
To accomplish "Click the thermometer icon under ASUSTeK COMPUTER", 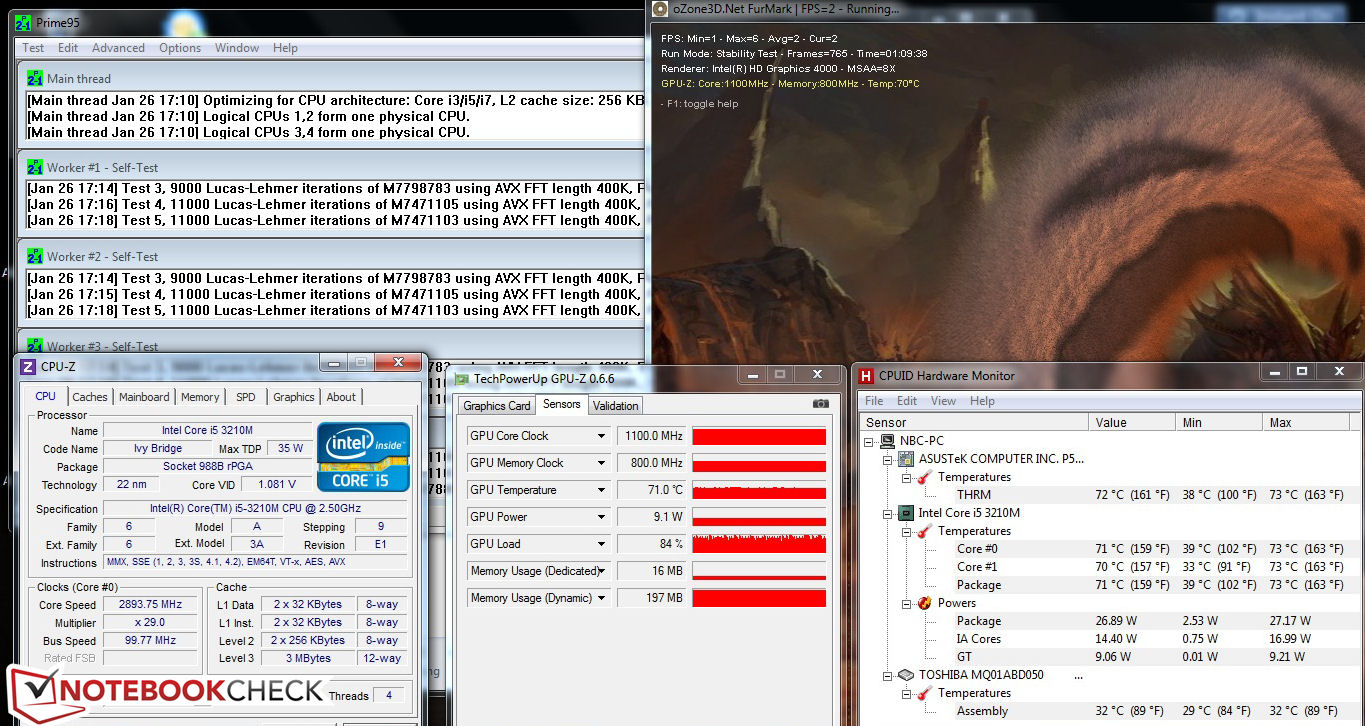I will pos(925,477).
